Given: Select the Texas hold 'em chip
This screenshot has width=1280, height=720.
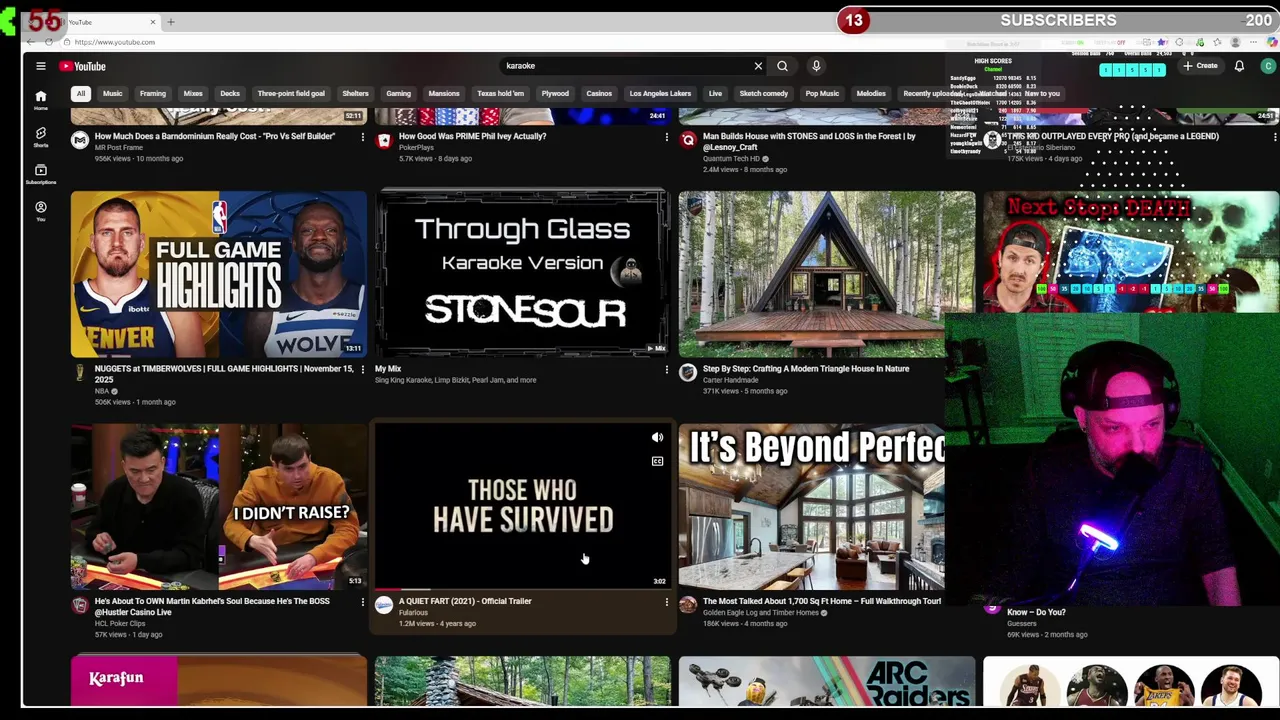Looking at the screenshot, I should point(500,93).
